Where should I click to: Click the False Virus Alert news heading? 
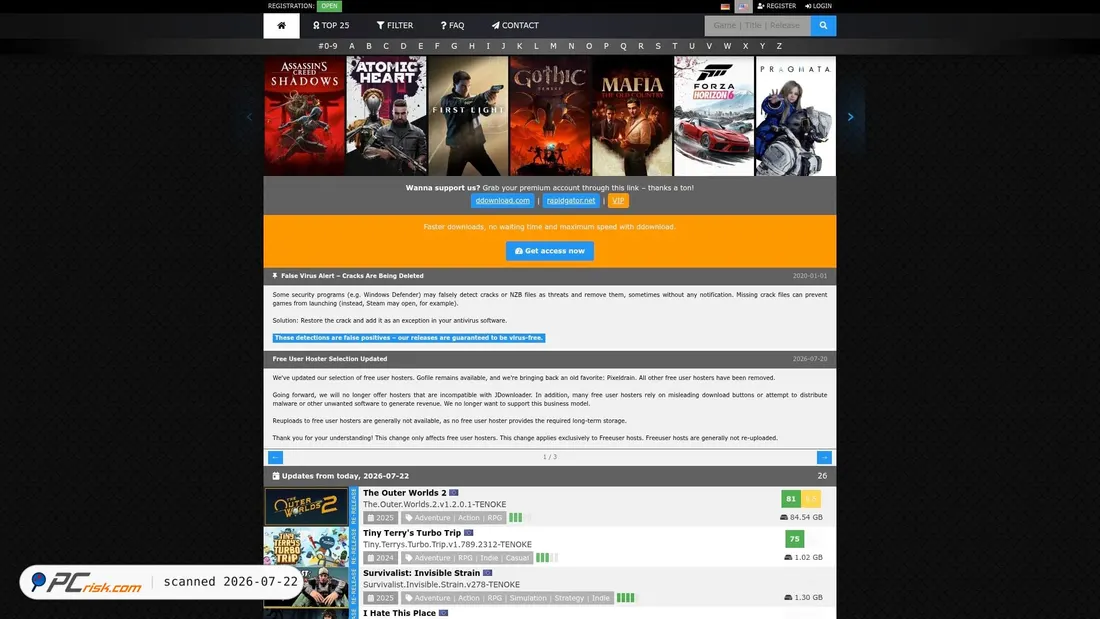pyautogui.click(x=352, y=276)
